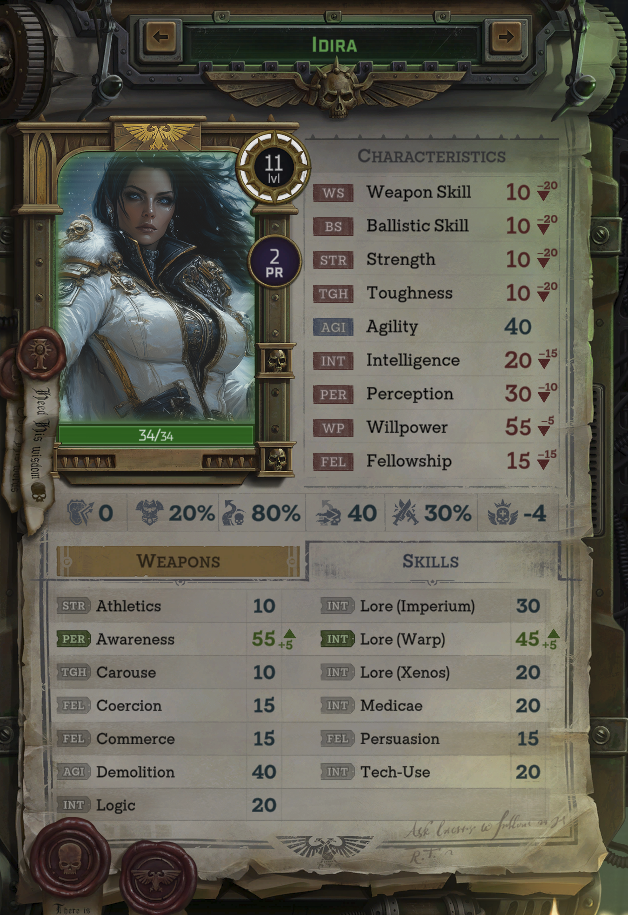
Task: Click the level 11 badge
Action: 273,167
